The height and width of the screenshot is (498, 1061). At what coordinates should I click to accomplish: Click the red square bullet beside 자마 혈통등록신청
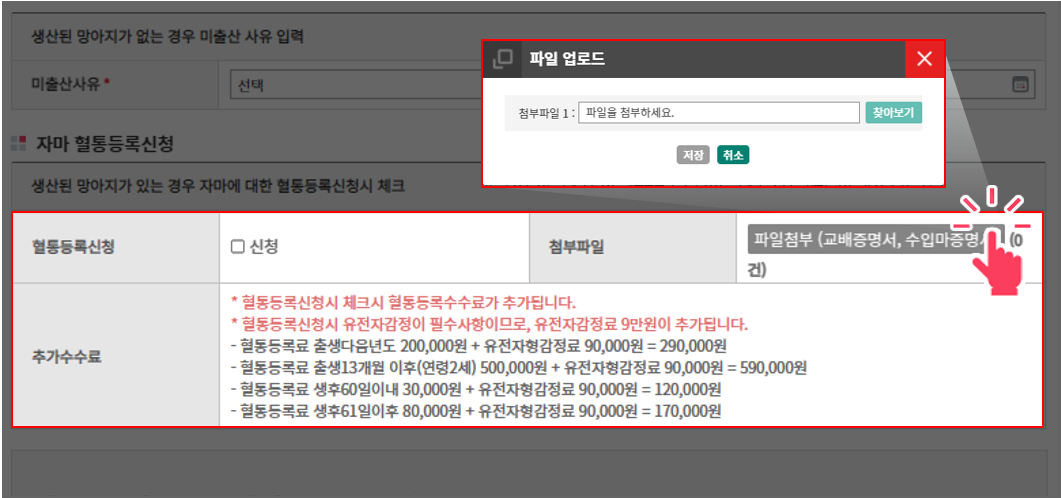click(x=18, y=144)
